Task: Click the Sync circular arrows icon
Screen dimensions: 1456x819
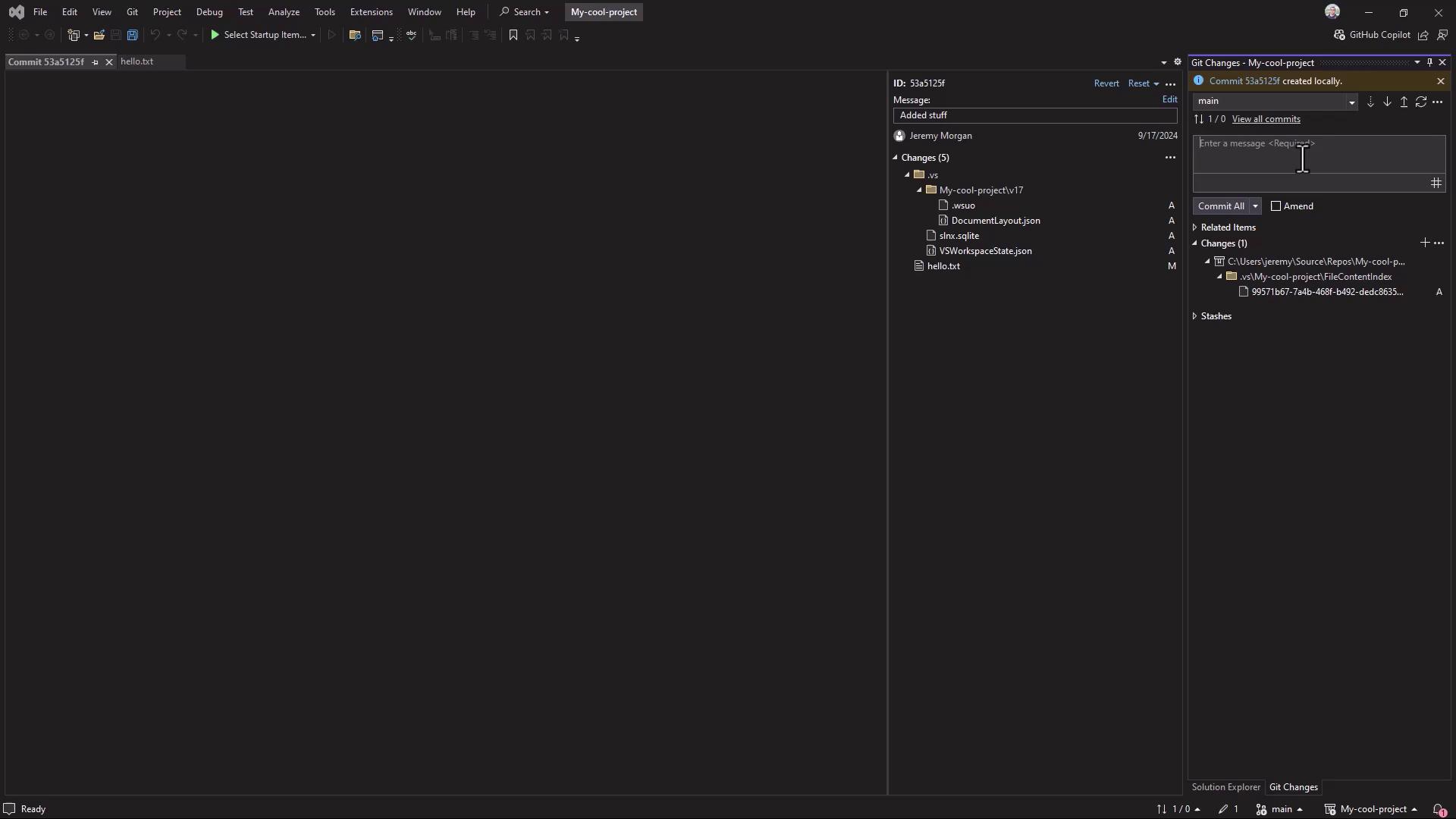Action: coord(1421,102)
